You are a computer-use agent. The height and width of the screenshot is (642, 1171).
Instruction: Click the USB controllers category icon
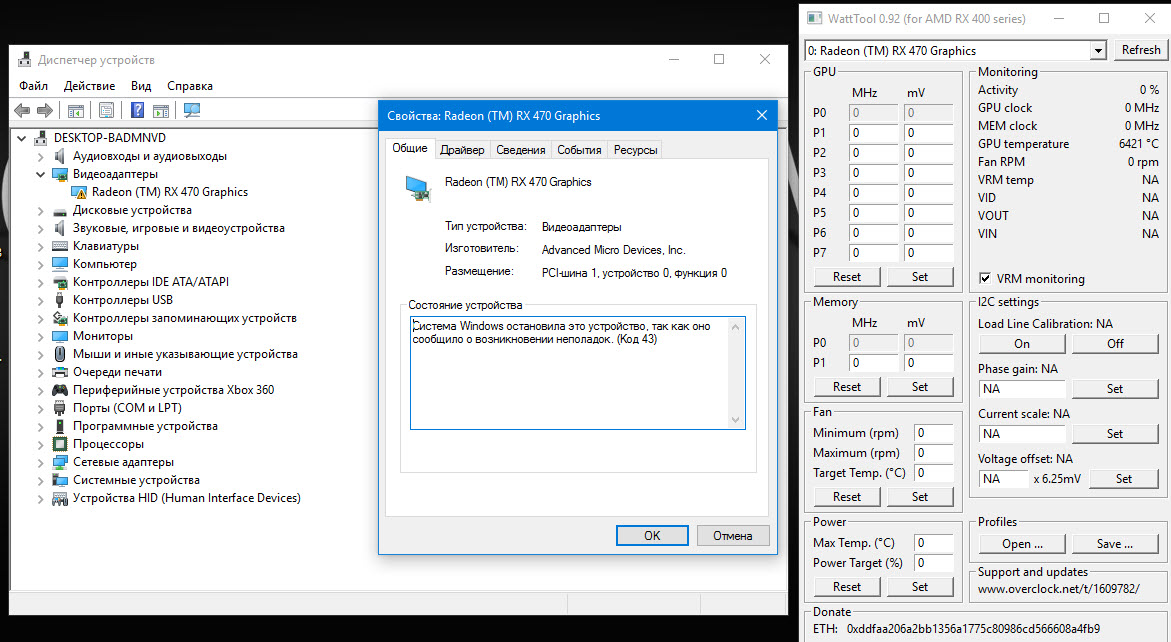pos(60,300)
